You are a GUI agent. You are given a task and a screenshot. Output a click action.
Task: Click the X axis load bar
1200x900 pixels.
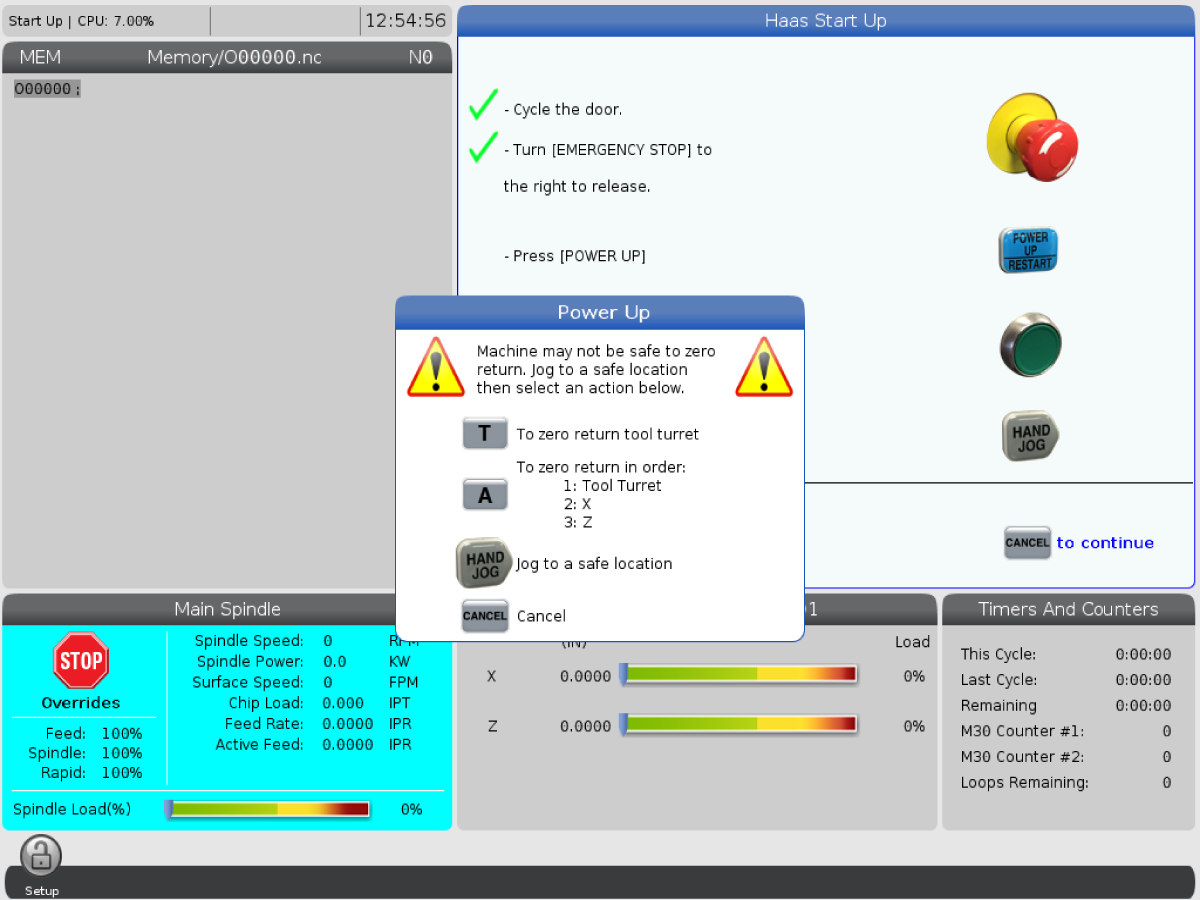pyautogui.click(x=738, y=676)
